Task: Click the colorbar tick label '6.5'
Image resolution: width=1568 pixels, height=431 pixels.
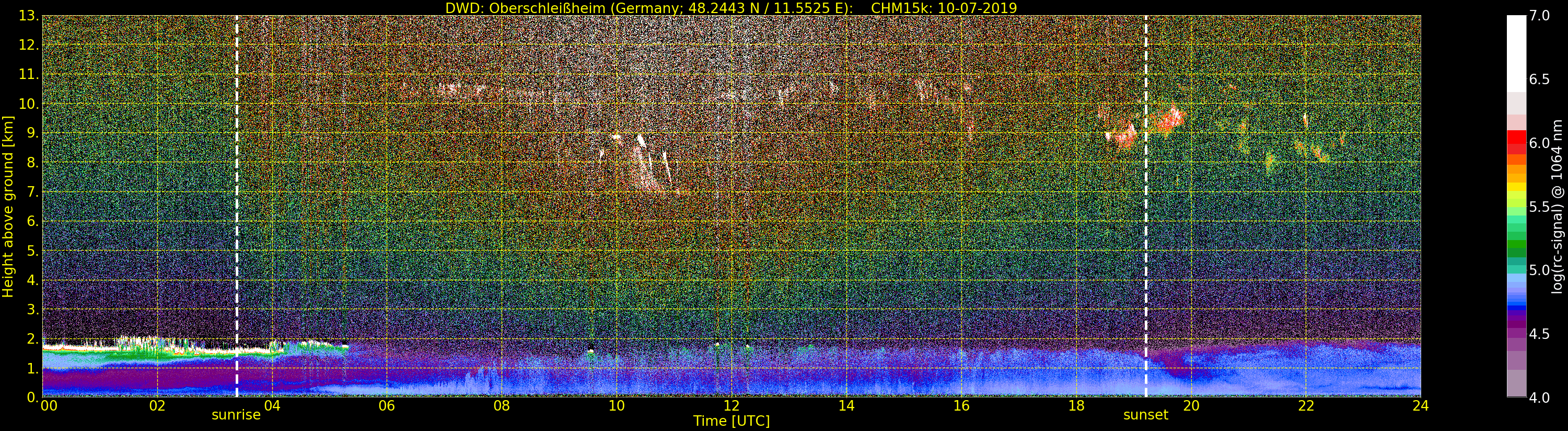Action: (x=1539, y=80)
